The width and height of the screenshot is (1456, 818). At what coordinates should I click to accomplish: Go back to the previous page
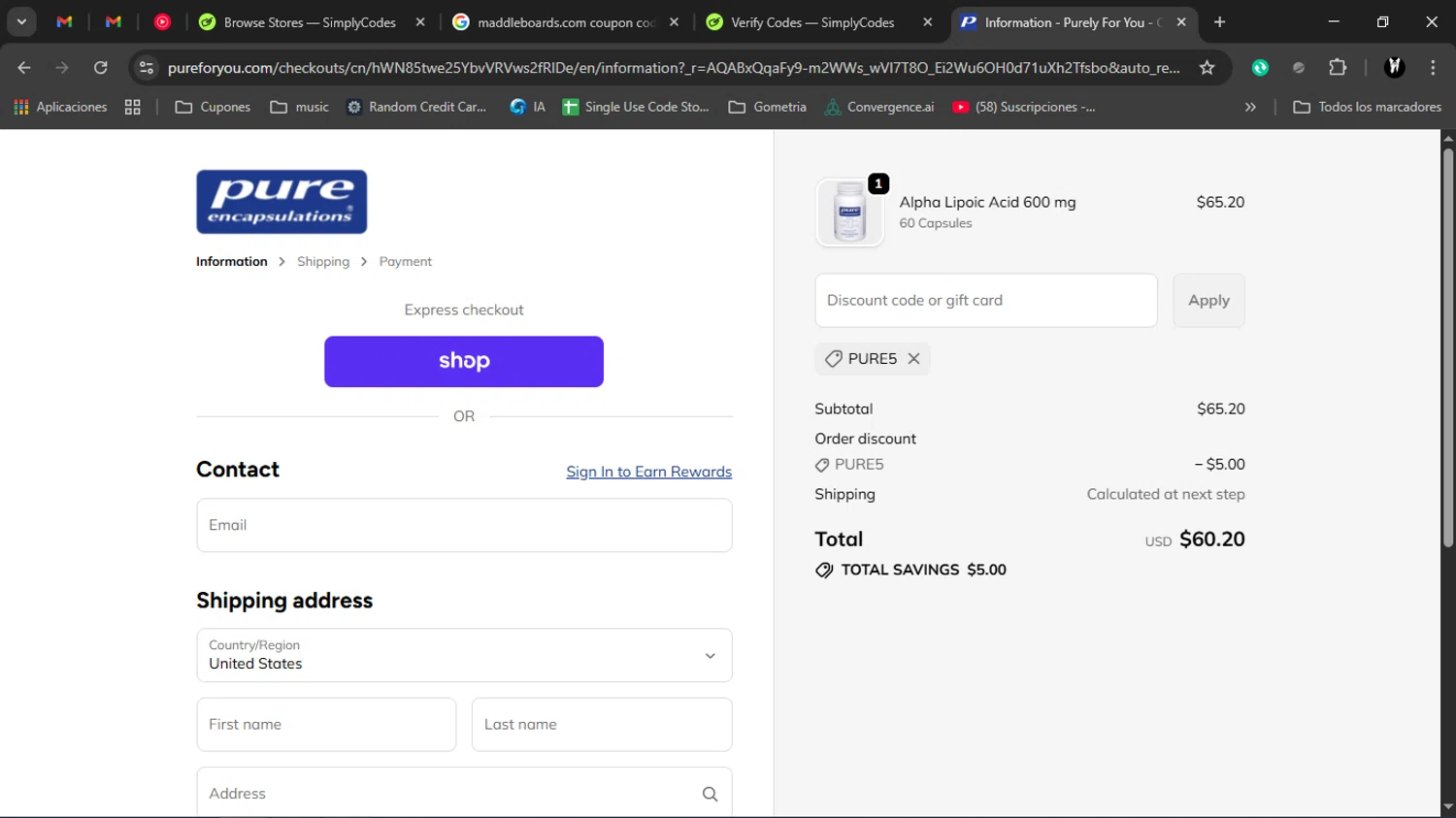coord(24,67)
